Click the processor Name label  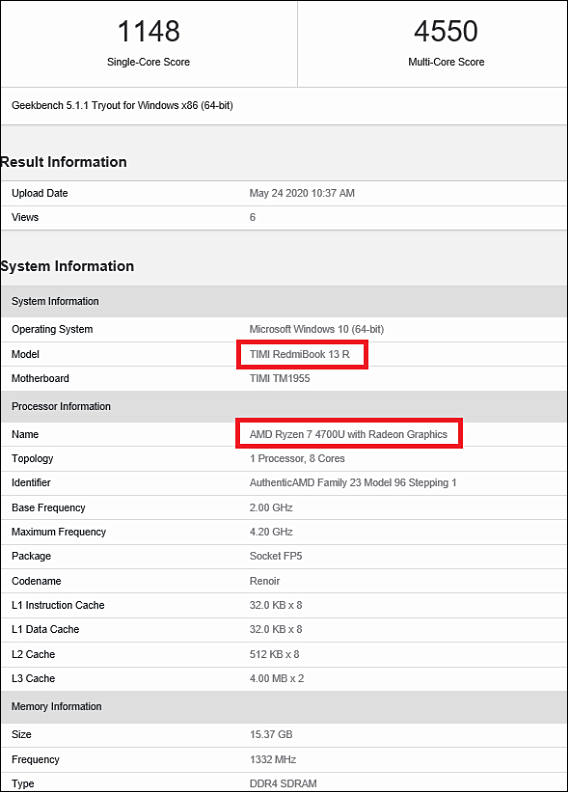(25, 434)
